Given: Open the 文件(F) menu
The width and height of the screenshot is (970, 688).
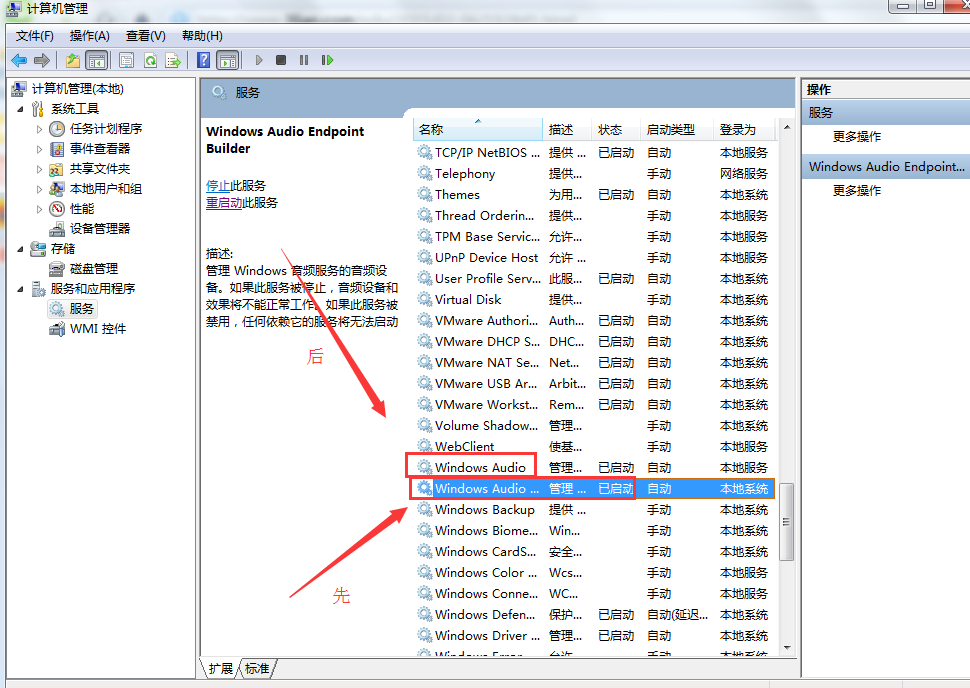Looking at the screenshot, I should tap(35, 36).
